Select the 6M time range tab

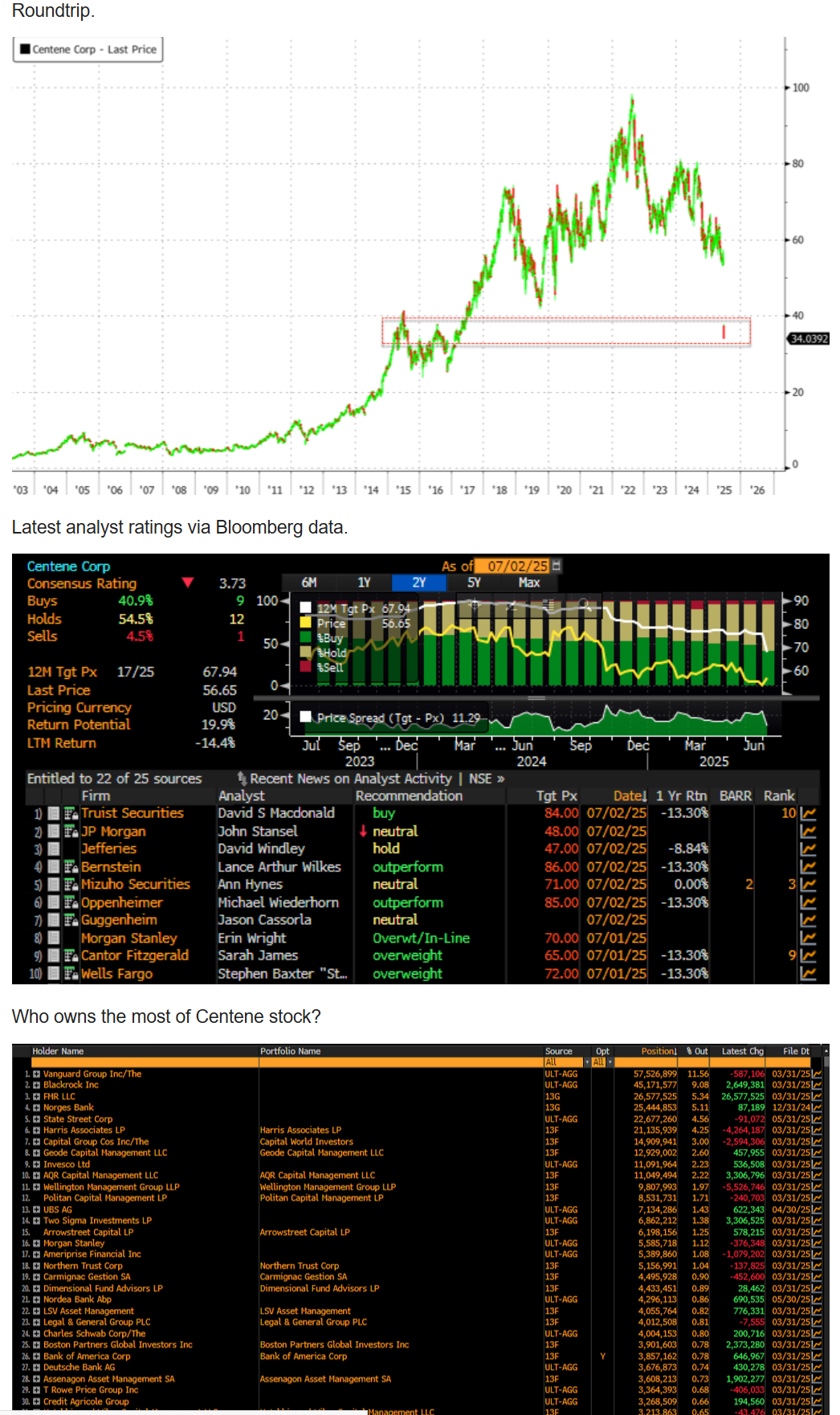[309, 583]
